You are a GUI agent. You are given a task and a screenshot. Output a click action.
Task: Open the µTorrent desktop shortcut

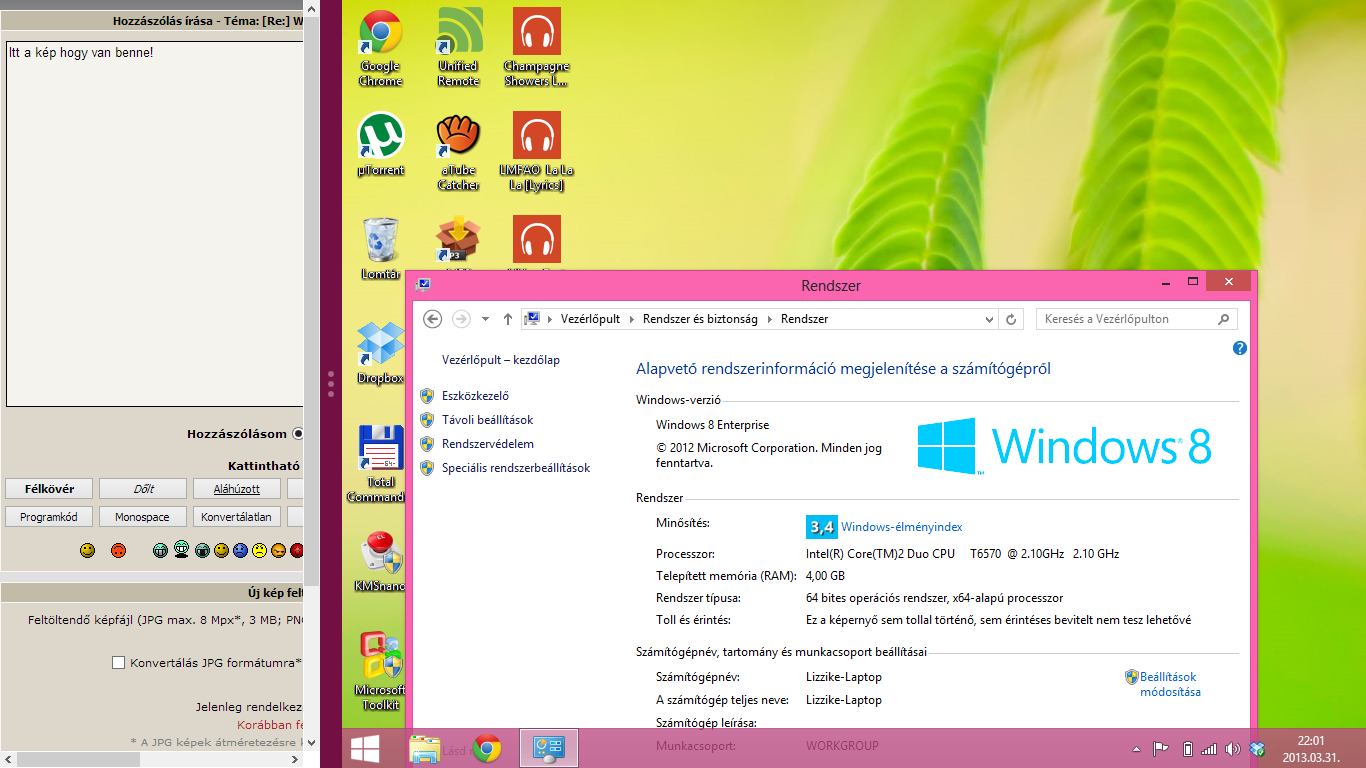380,145
